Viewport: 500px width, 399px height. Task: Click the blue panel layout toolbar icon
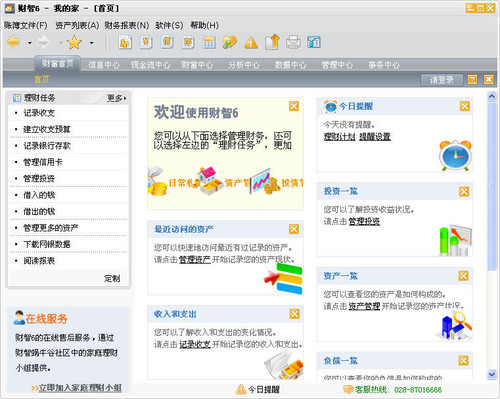click(x=314, y=42)
